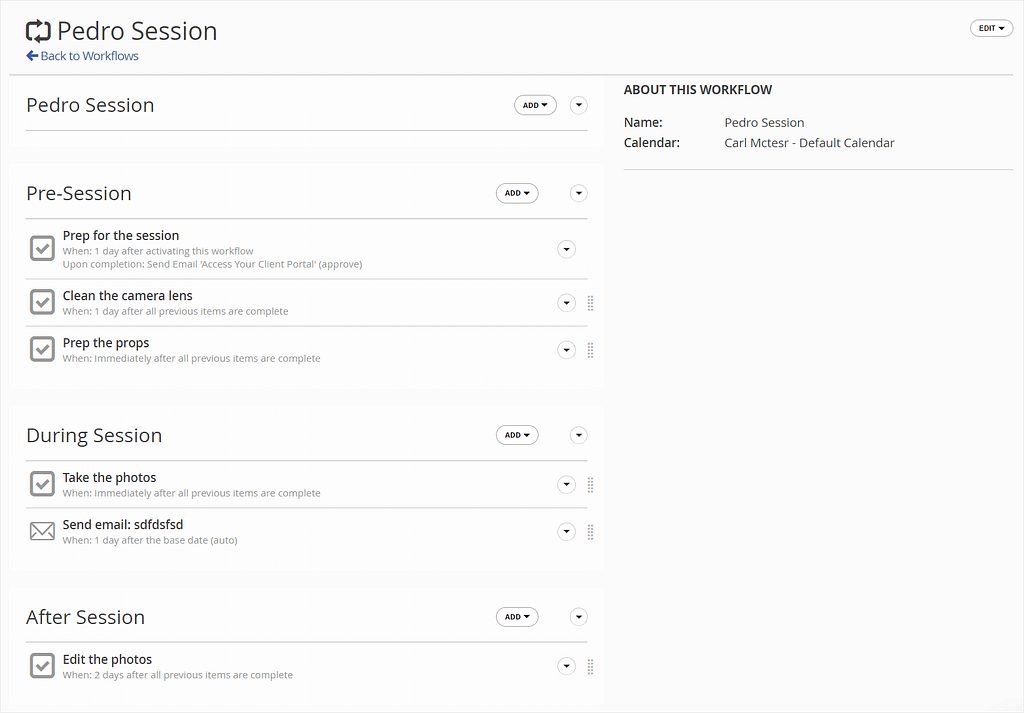
Task: Open the ADD menu in After Session section
Action: coord(516,616)
